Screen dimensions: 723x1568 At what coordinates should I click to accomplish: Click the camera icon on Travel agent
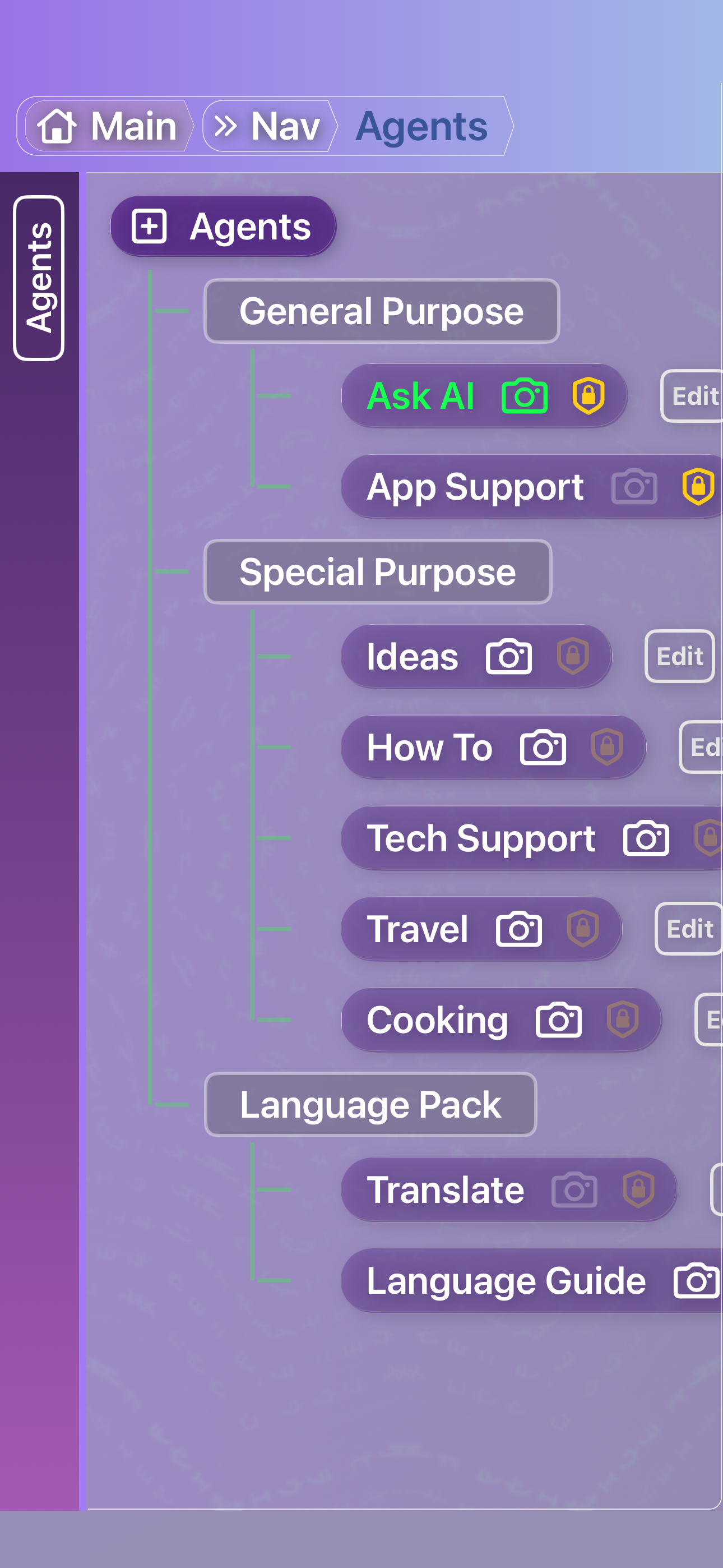518,929
